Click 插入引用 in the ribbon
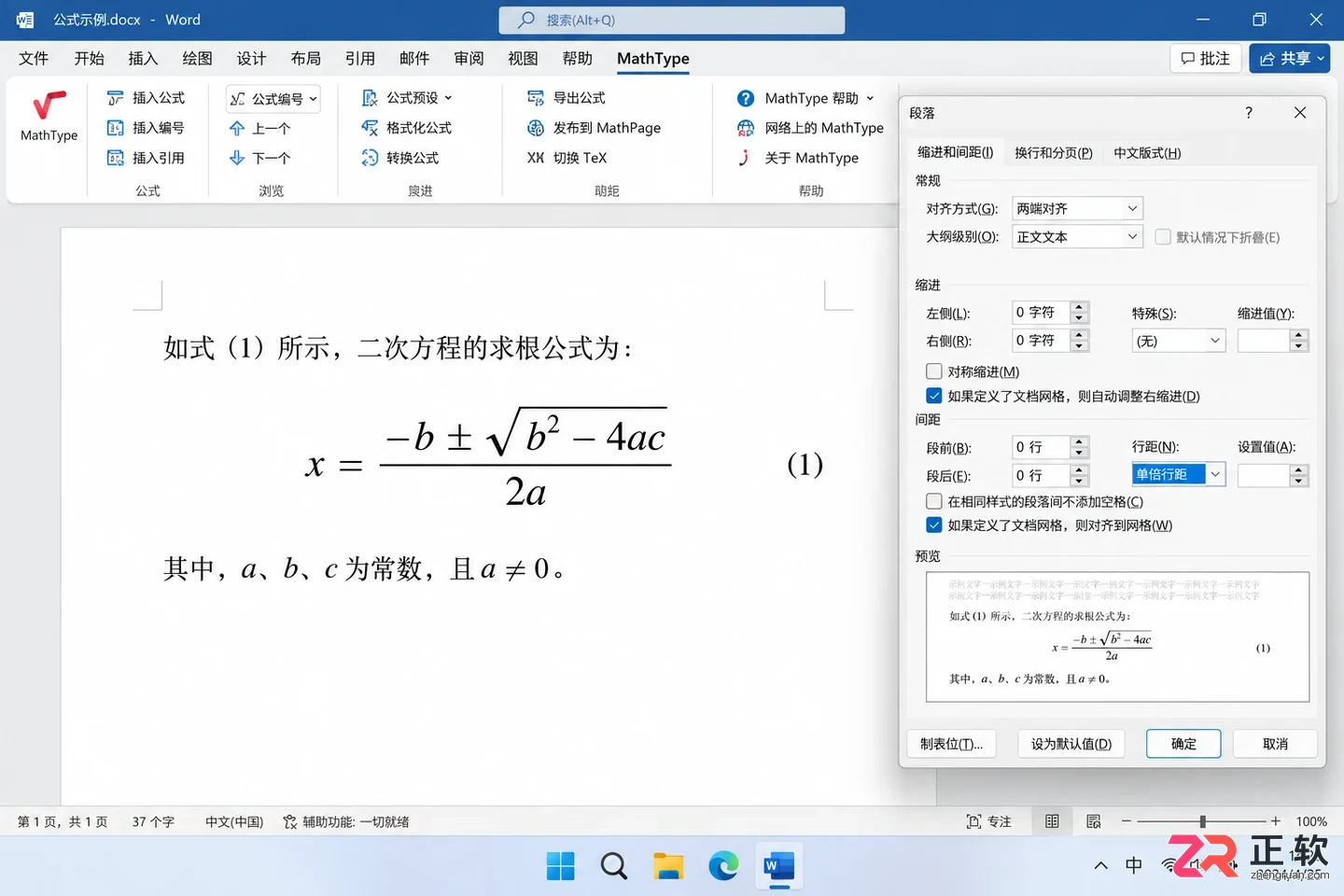 146,158
